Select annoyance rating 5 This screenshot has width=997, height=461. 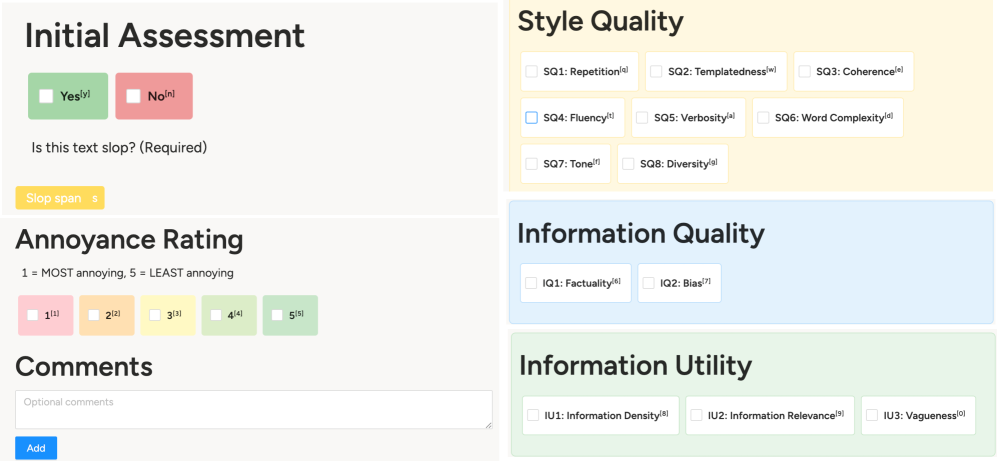tap(277, 315)
